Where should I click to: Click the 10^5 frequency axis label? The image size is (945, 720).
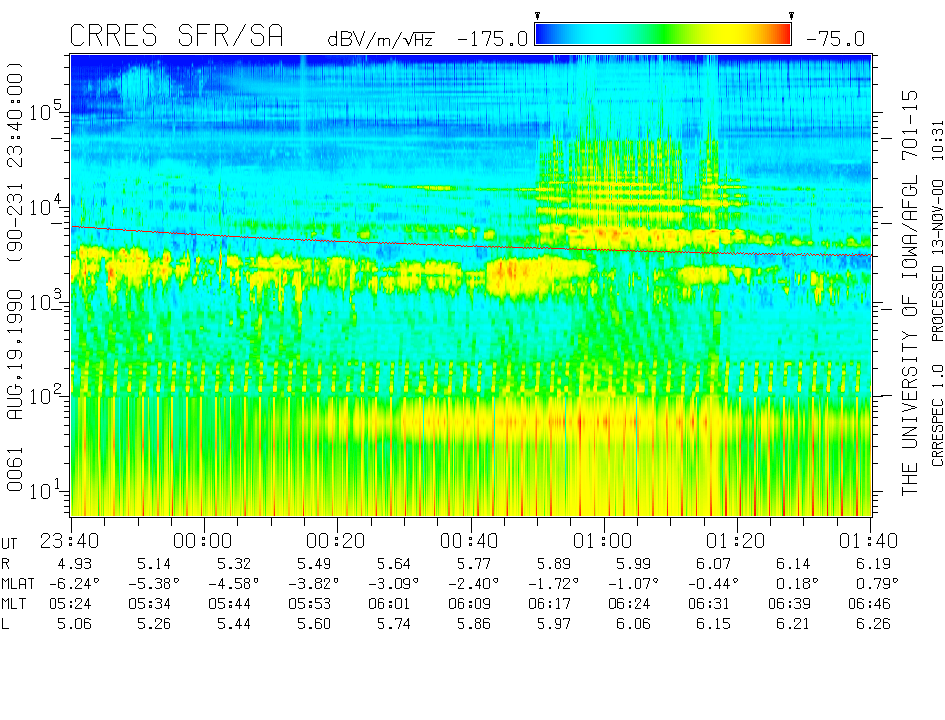click(43, 110)
